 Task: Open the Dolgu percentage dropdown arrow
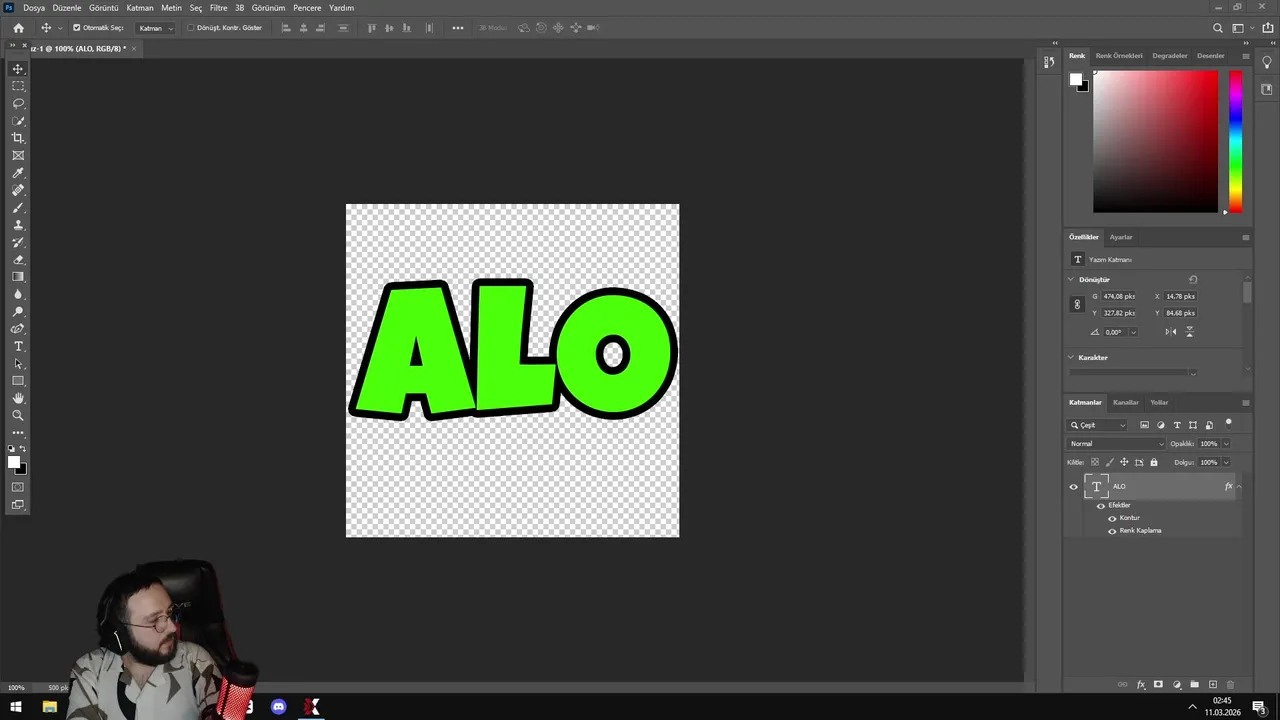(x=1226, y=462)
